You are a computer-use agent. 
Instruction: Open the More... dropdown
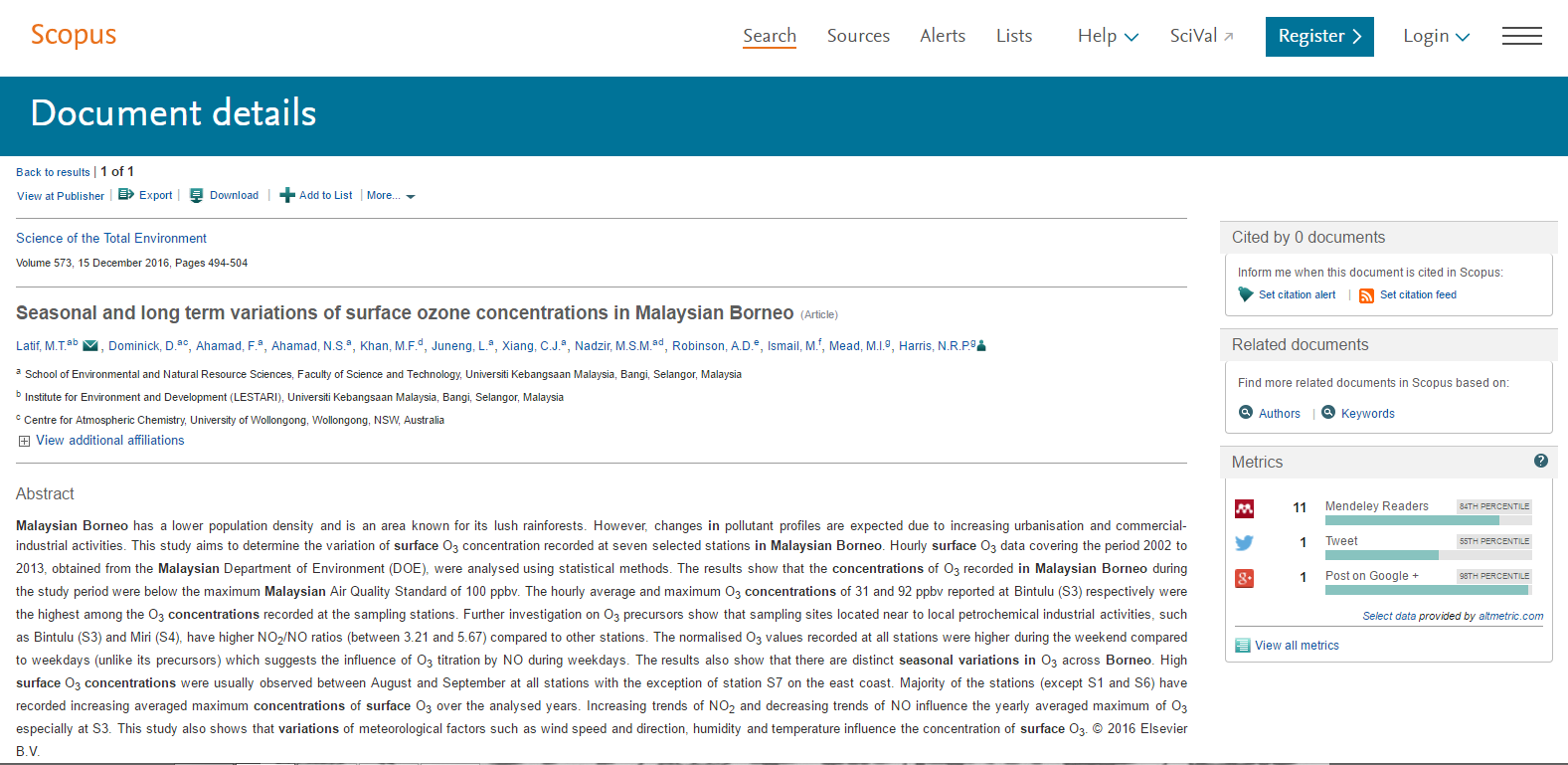click(391, 196)
